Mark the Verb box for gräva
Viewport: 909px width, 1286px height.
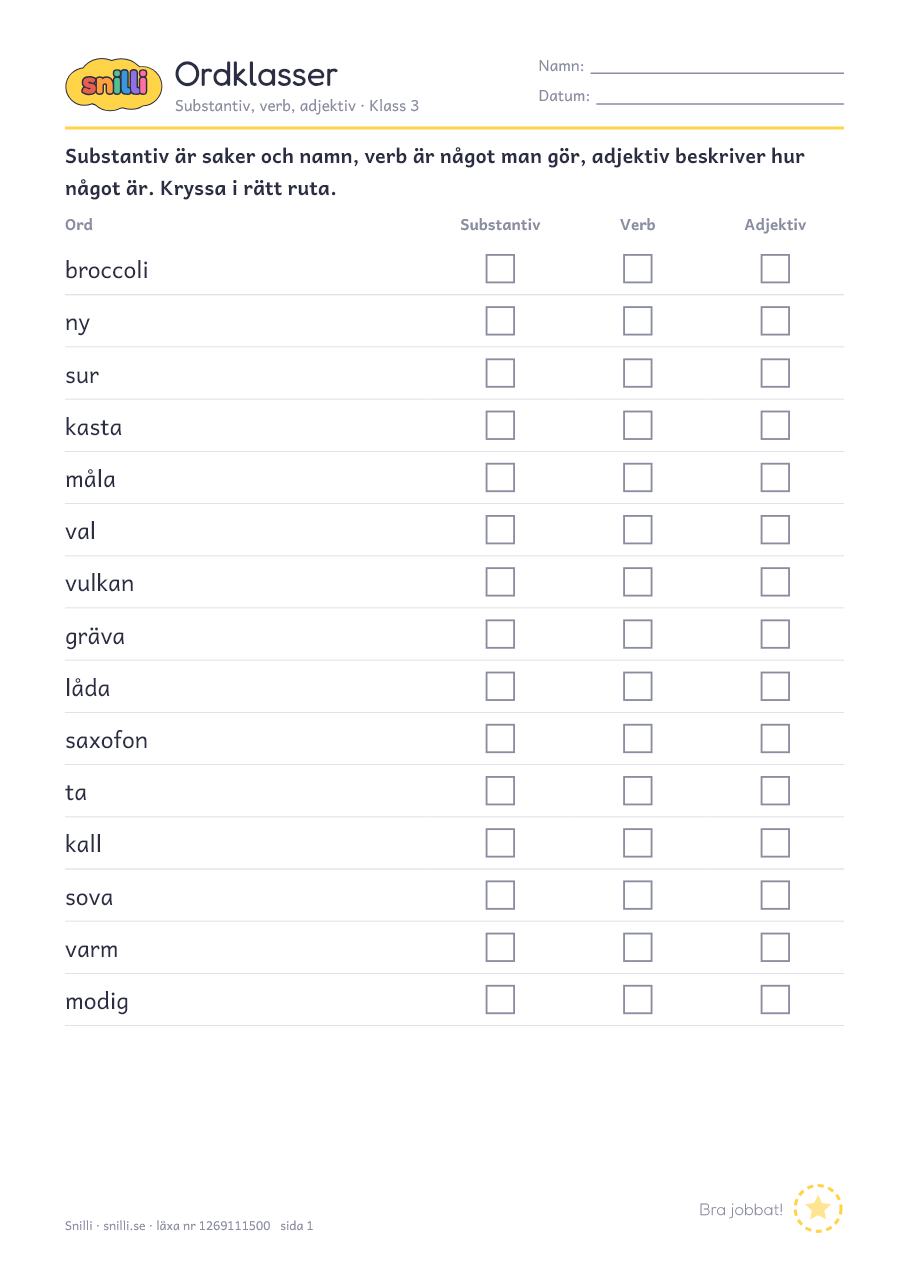click(x=637, y=634)
